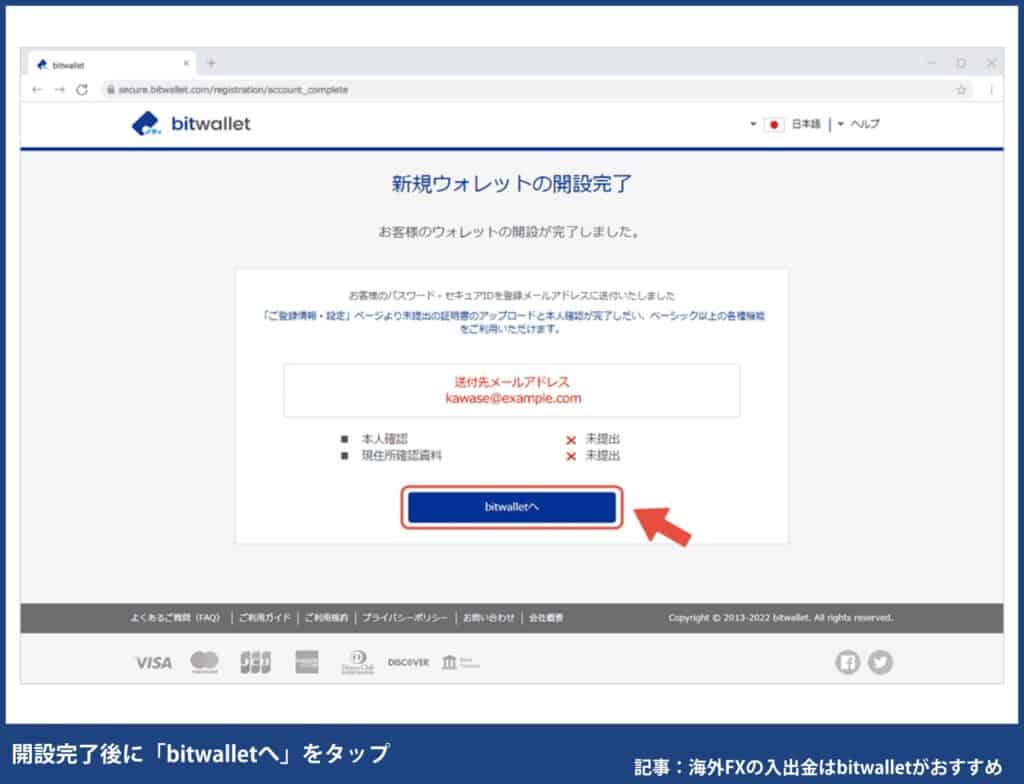Open browser menu three-dot icon

(991, 90)
